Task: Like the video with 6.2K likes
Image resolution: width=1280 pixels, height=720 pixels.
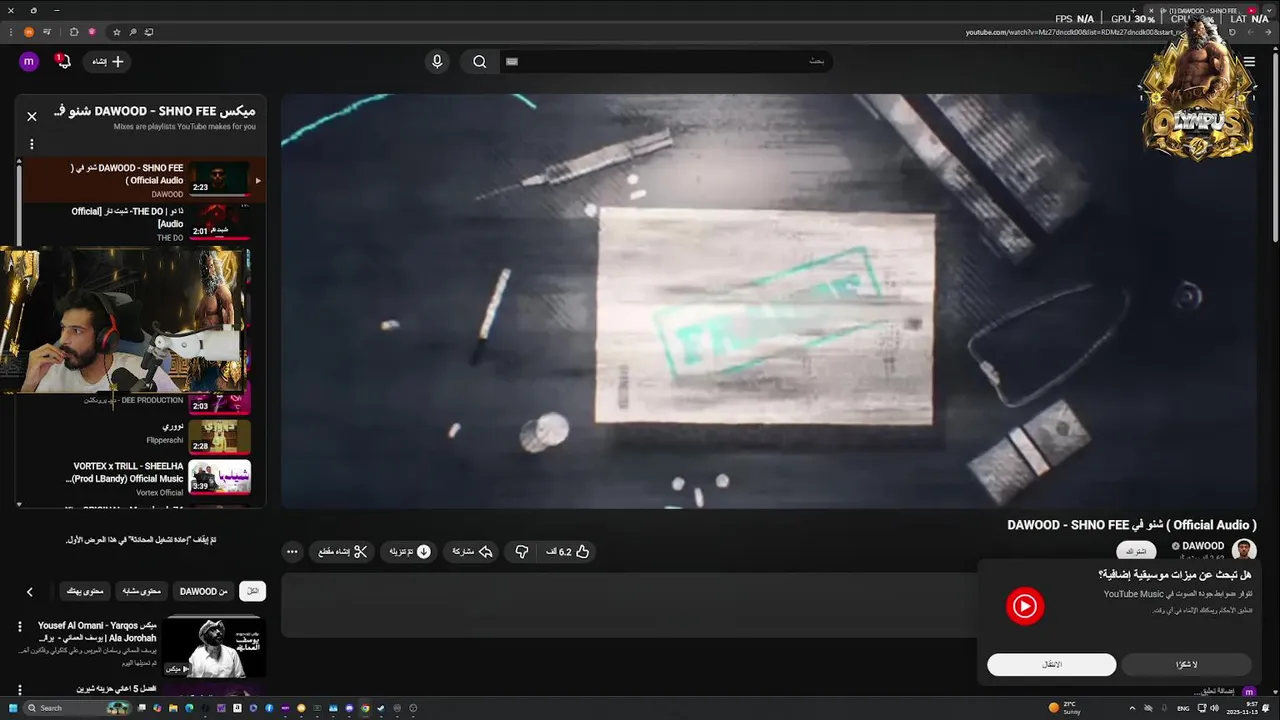Action: click(567, 551)
